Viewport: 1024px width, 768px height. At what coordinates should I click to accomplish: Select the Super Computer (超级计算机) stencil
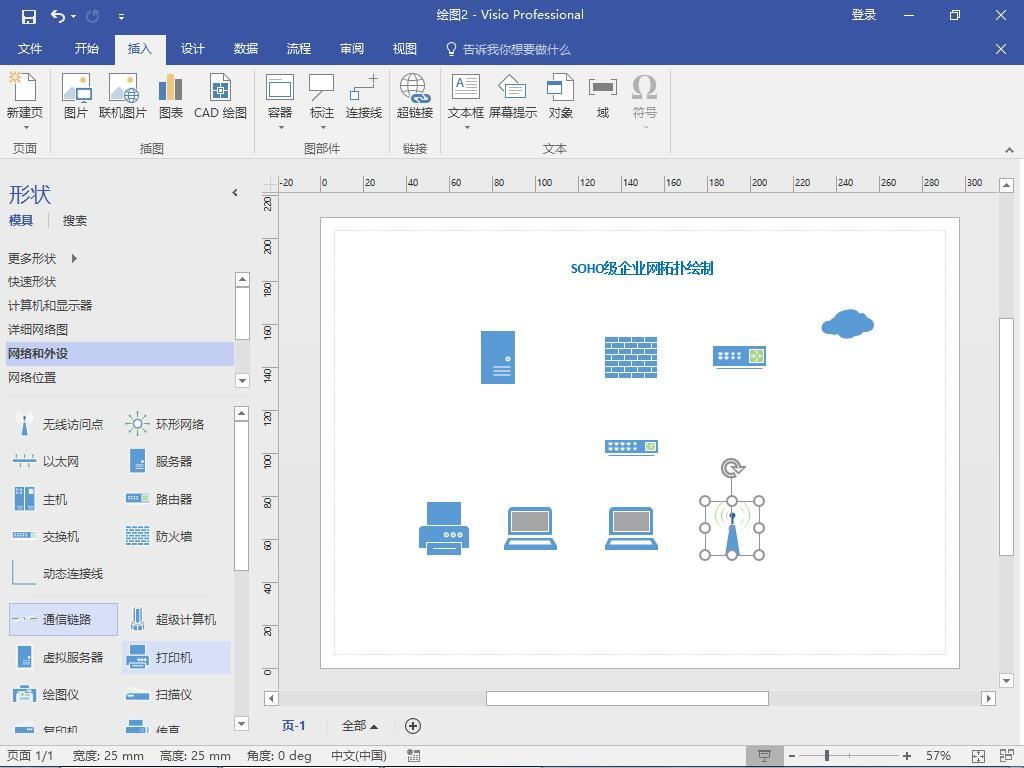click(171, 619)
